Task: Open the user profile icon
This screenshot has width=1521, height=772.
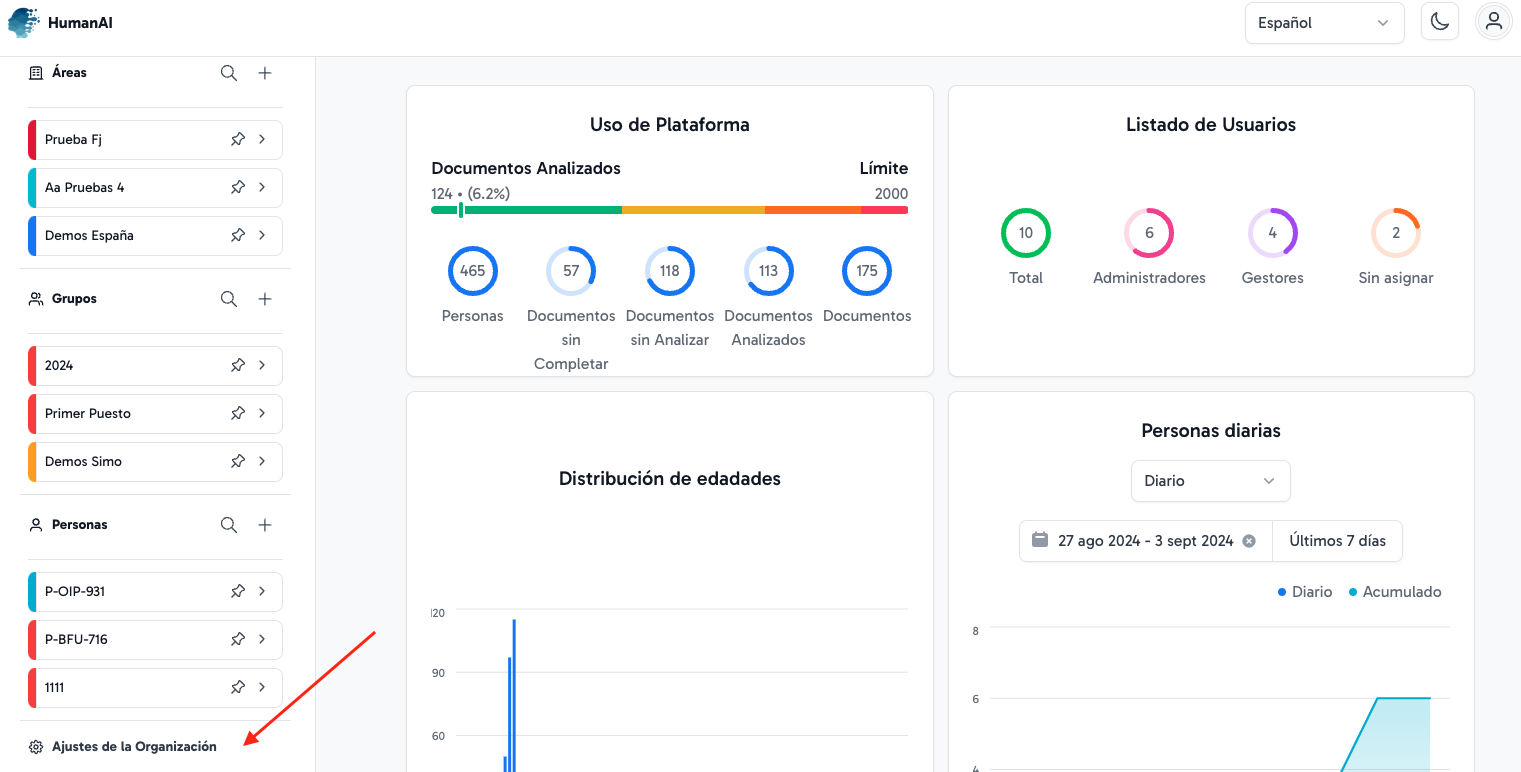Action: point(1494,22)
